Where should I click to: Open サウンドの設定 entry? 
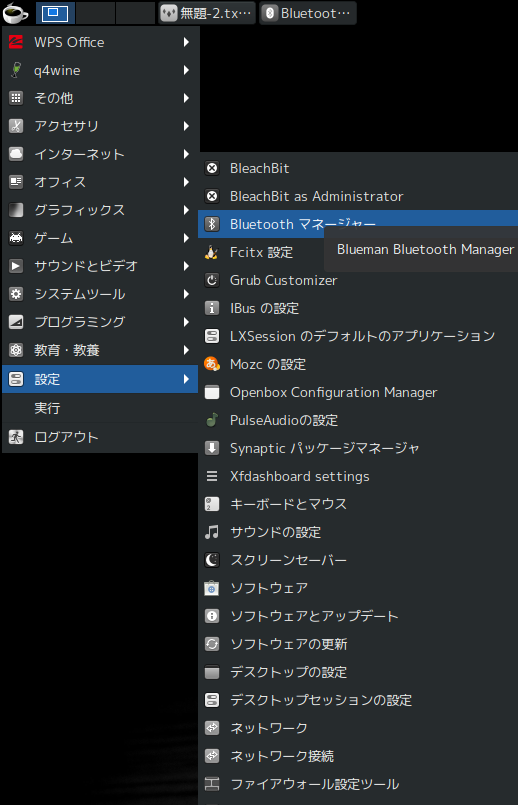click(358, 532)
